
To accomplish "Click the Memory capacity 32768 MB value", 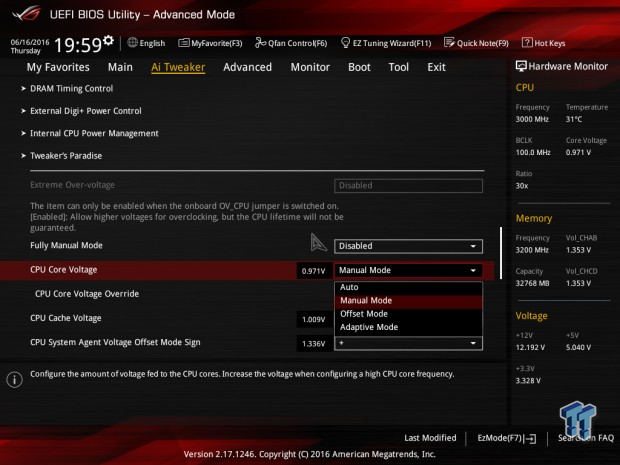I will point(533,284).
